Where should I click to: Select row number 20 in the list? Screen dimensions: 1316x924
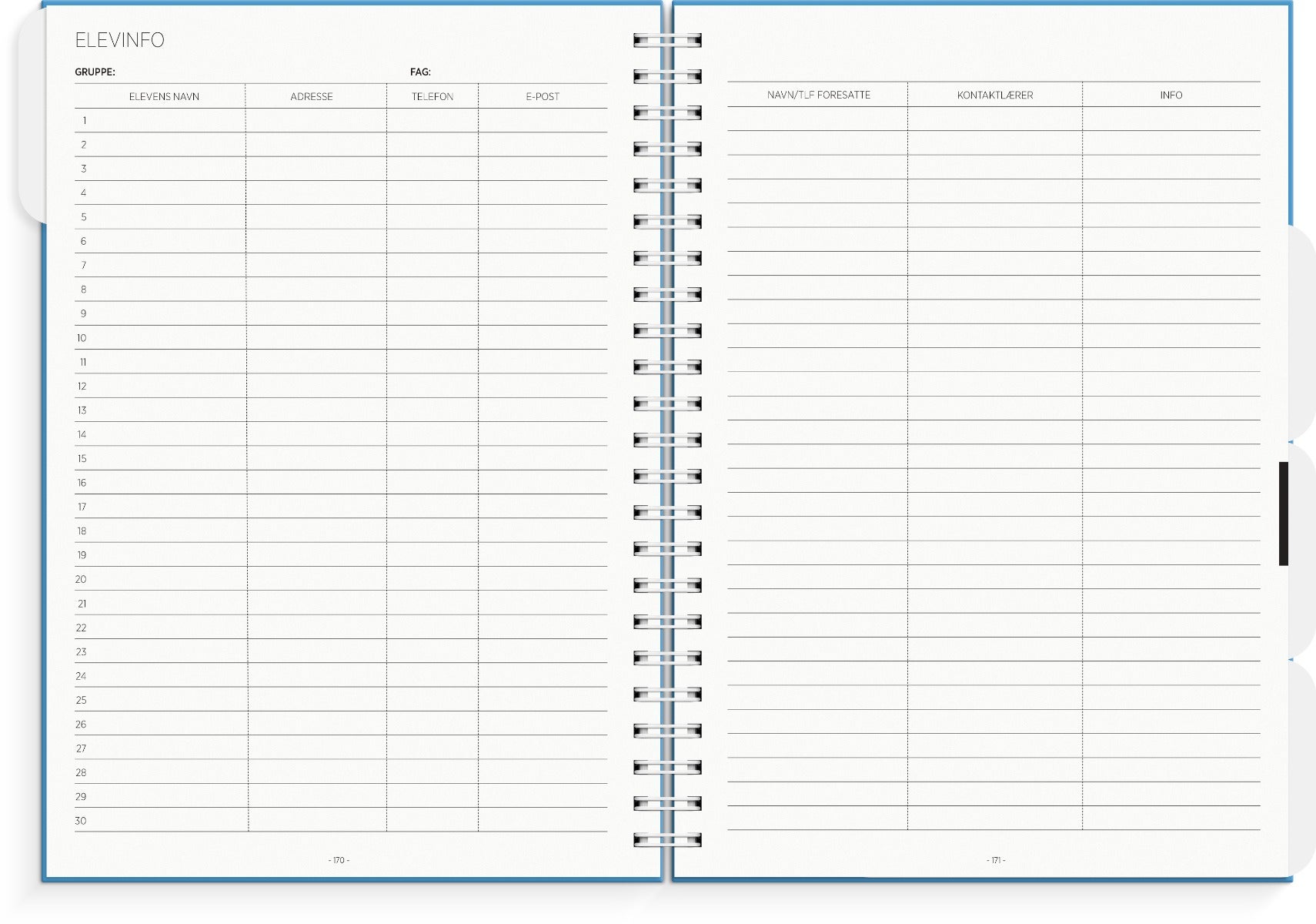point(81,579)
